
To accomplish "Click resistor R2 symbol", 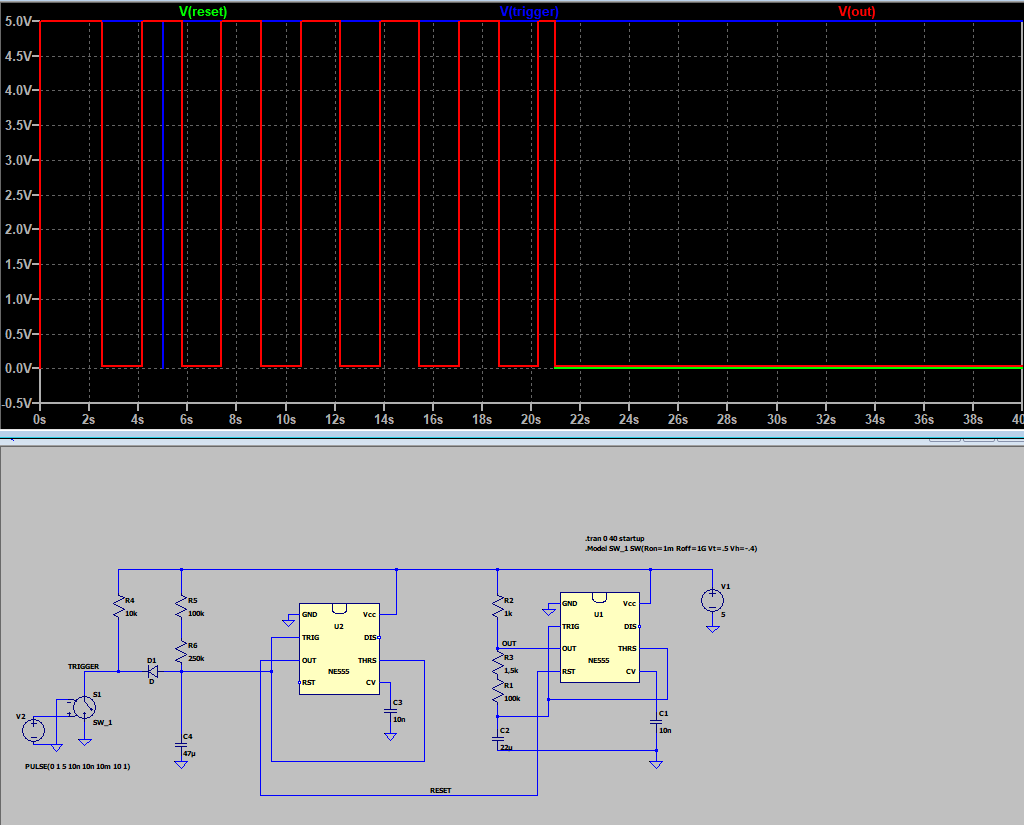I will click(497, 607).
